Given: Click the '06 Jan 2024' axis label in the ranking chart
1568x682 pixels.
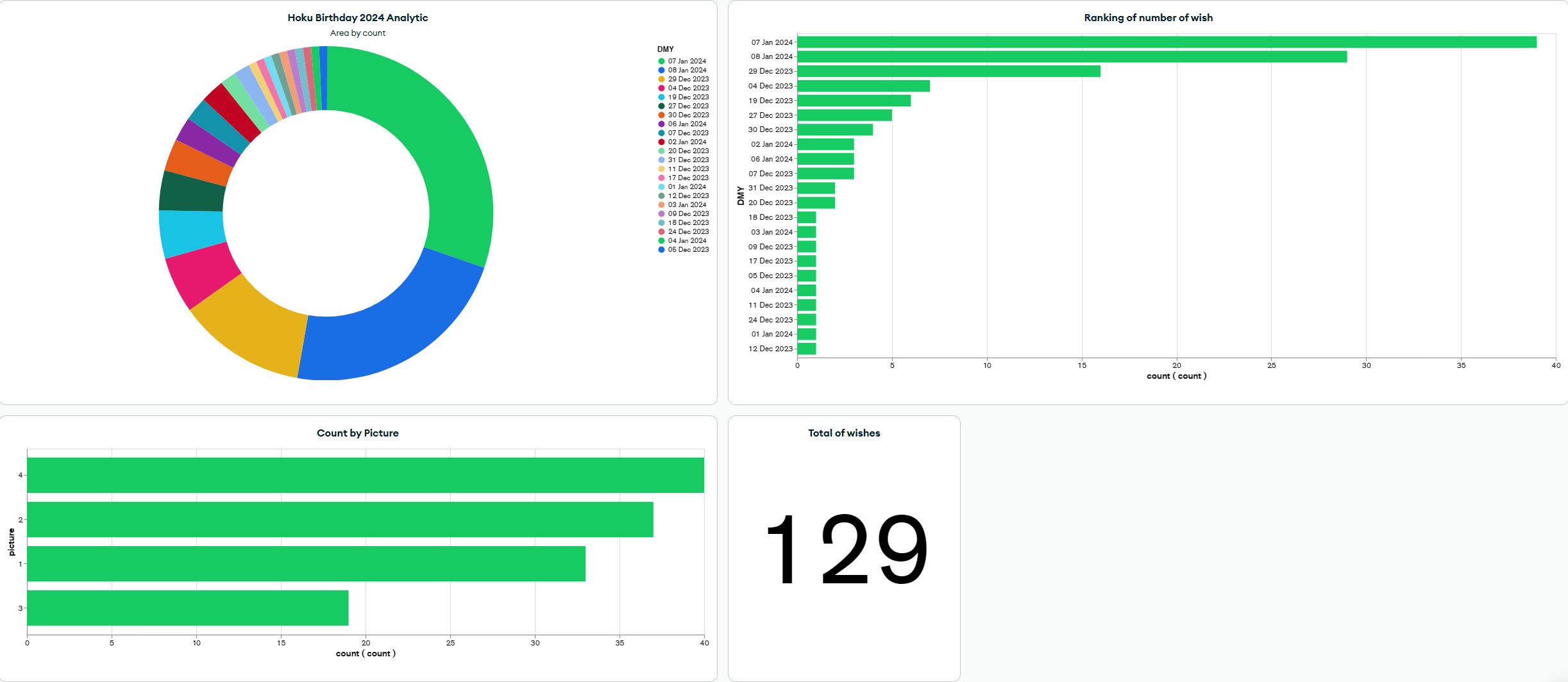Looking at the screenshot, I should point(772,159).
